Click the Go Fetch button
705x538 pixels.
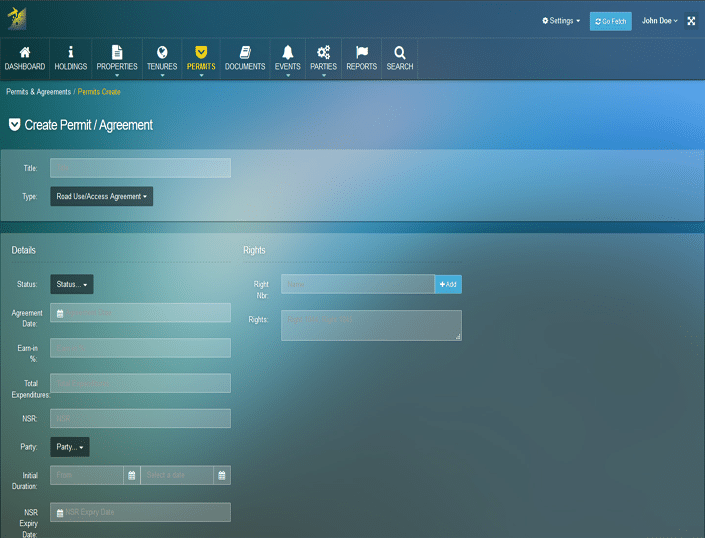point(610,21)
